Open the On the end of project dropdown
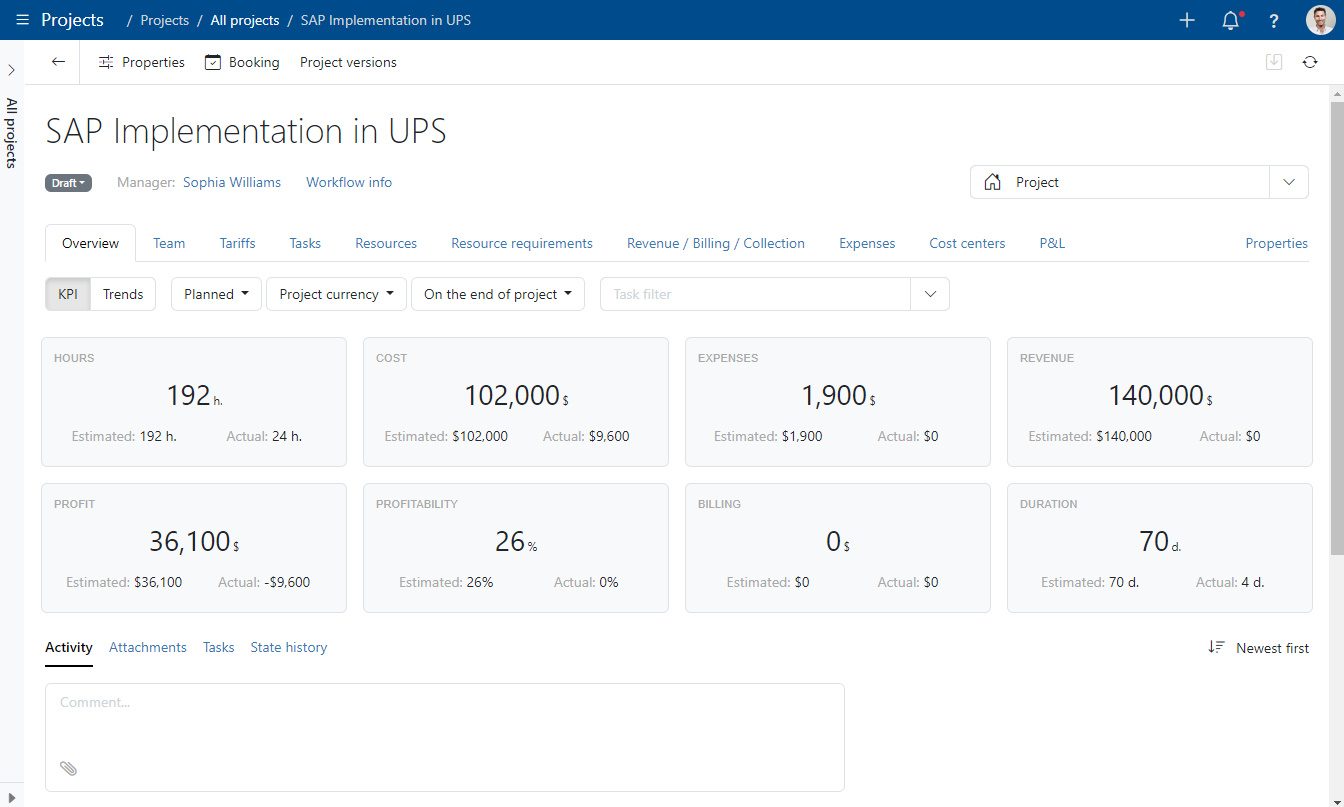The image size is (1344, 807). click(x=497, y=294)
